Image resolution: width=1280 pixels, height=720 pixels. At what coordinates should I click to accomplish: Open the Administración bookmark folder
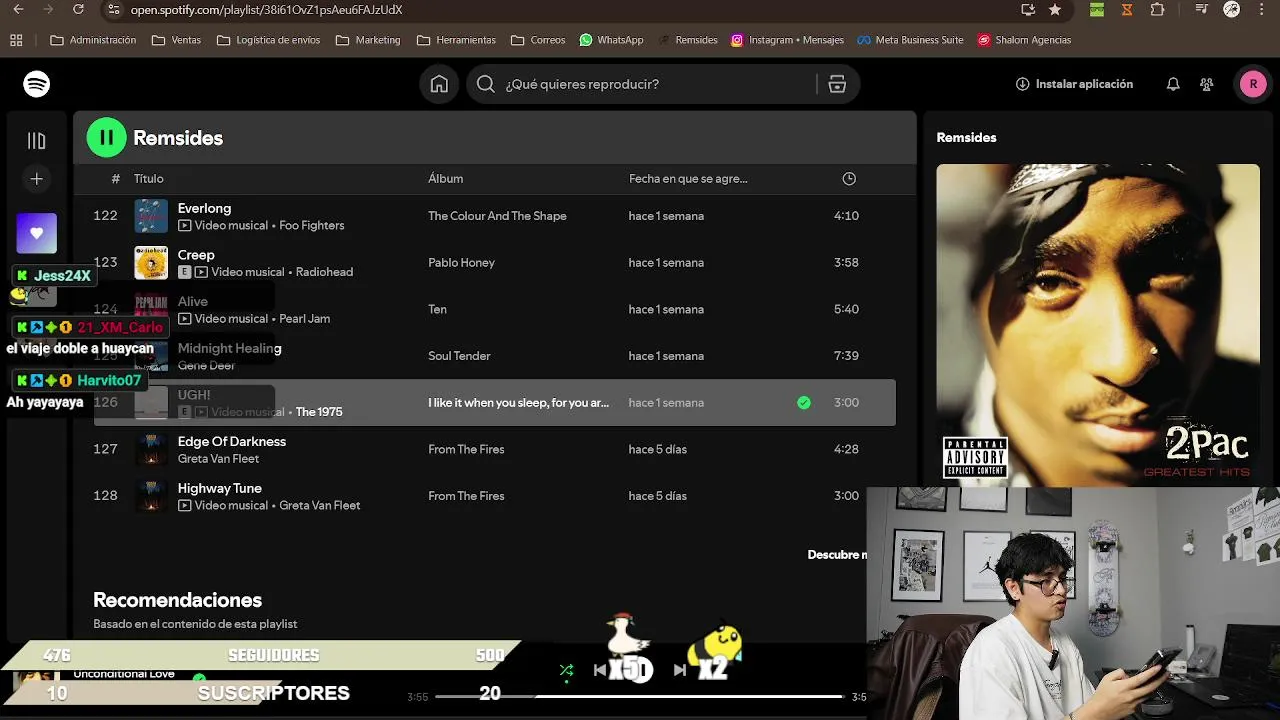point(93,40)
